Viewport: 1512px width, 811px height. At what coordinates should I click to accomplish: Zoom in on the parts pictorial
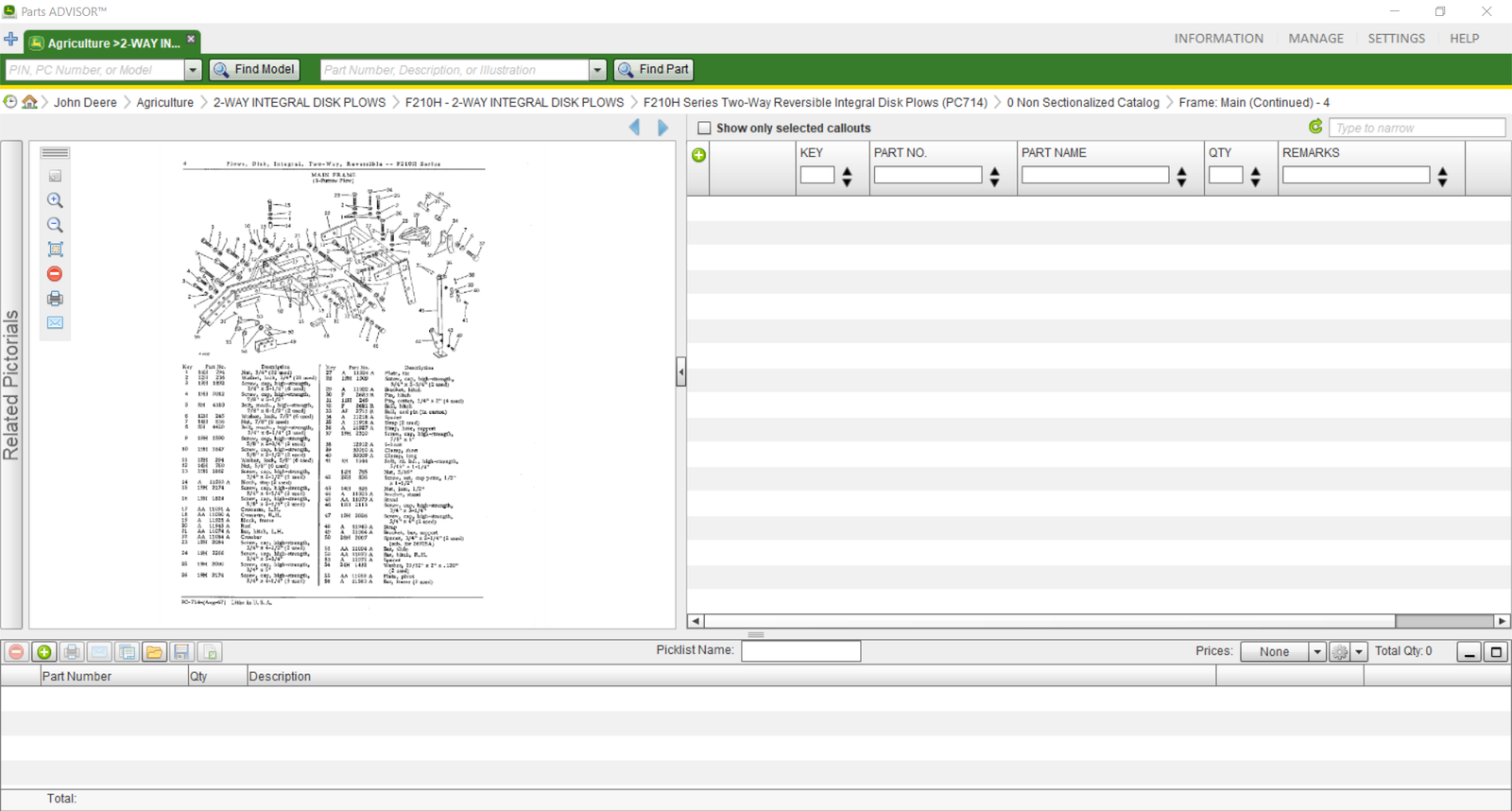(55, 200)
